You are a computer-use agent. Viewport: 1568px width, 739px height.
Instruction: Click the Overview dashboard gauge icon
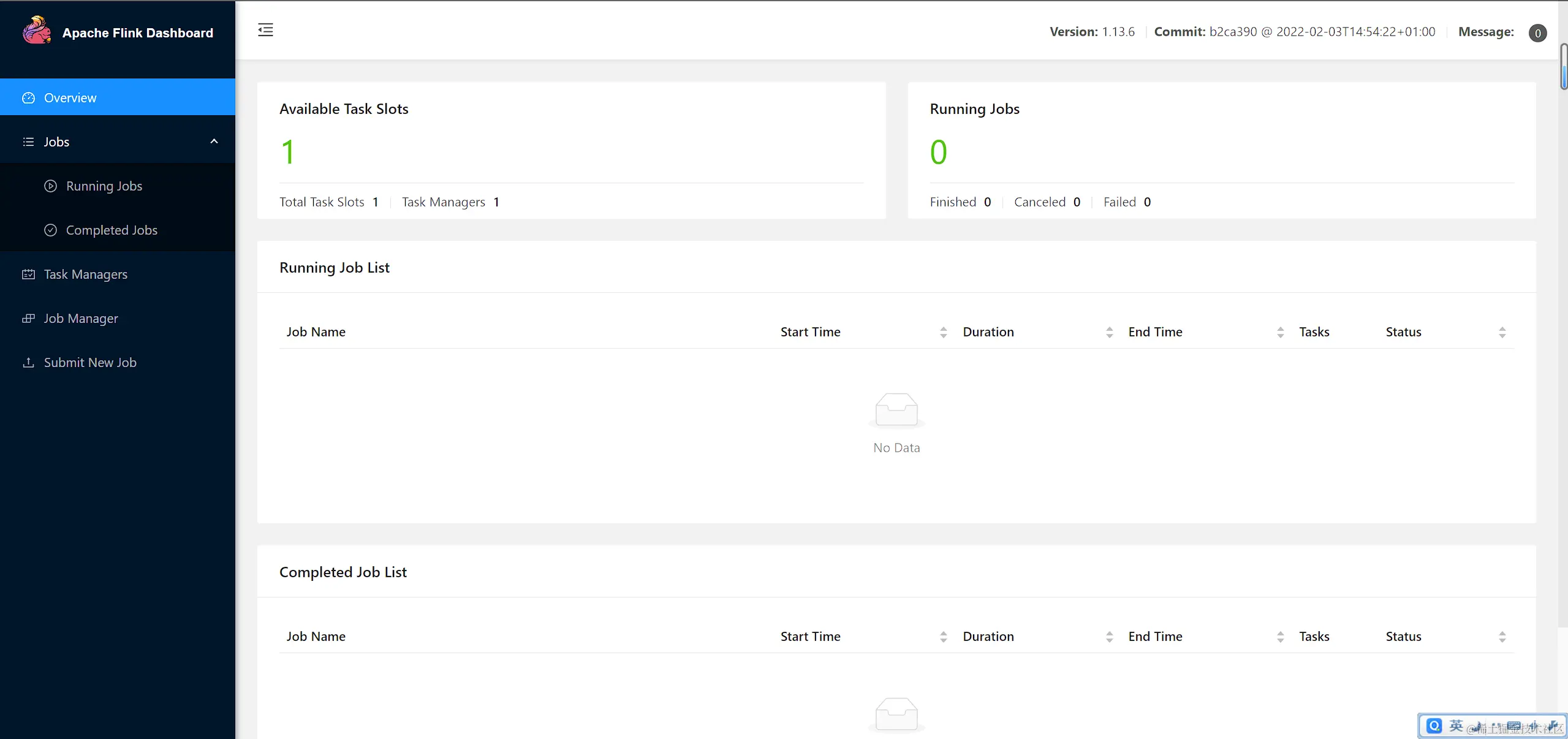28,98
